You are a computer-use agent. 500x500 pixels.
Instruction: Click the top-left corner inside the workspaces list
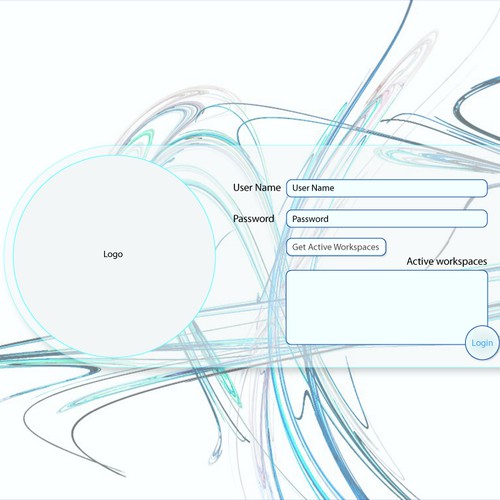pos(293,277)
